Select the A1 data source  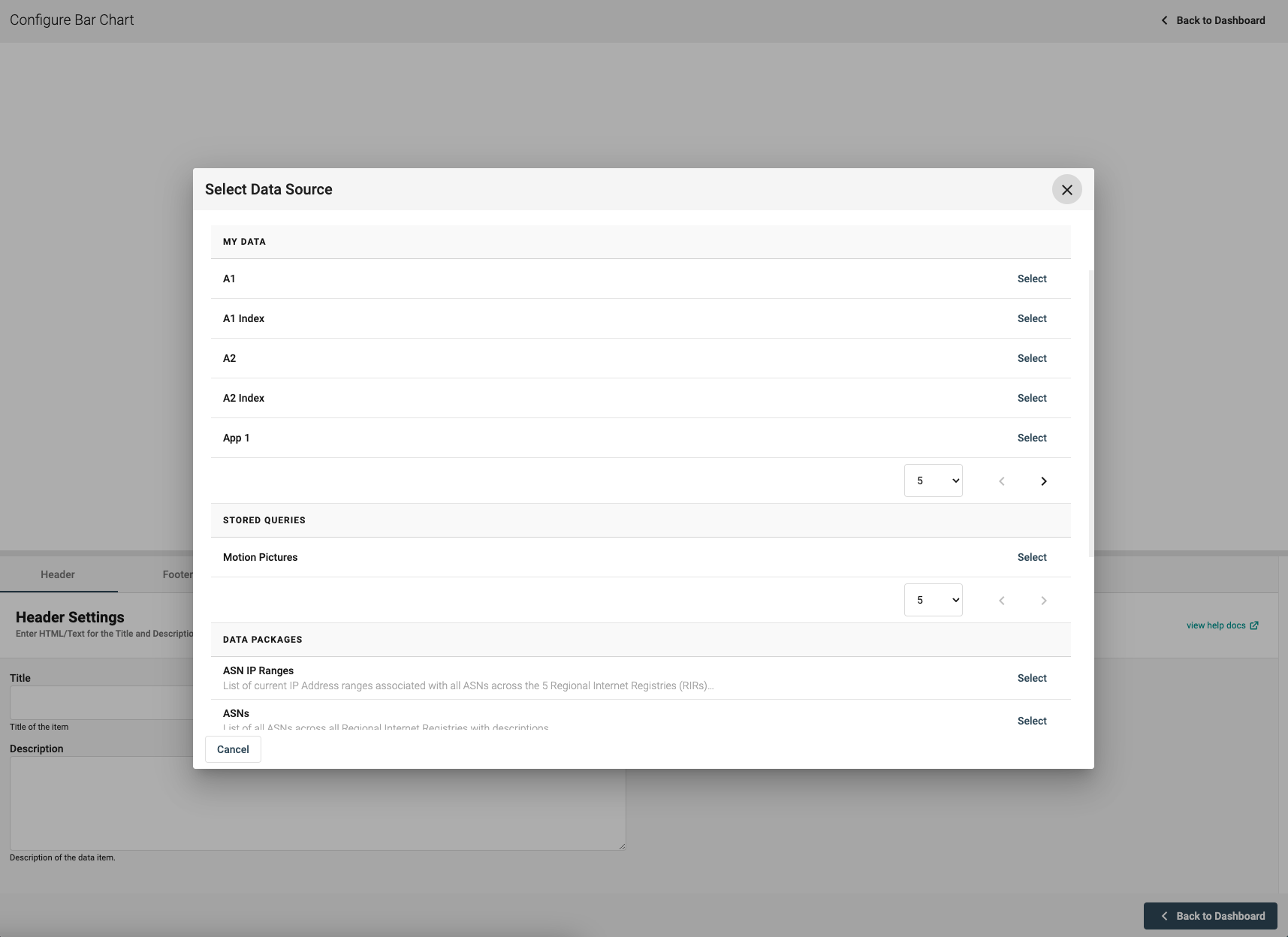(x=1031, y=279)
